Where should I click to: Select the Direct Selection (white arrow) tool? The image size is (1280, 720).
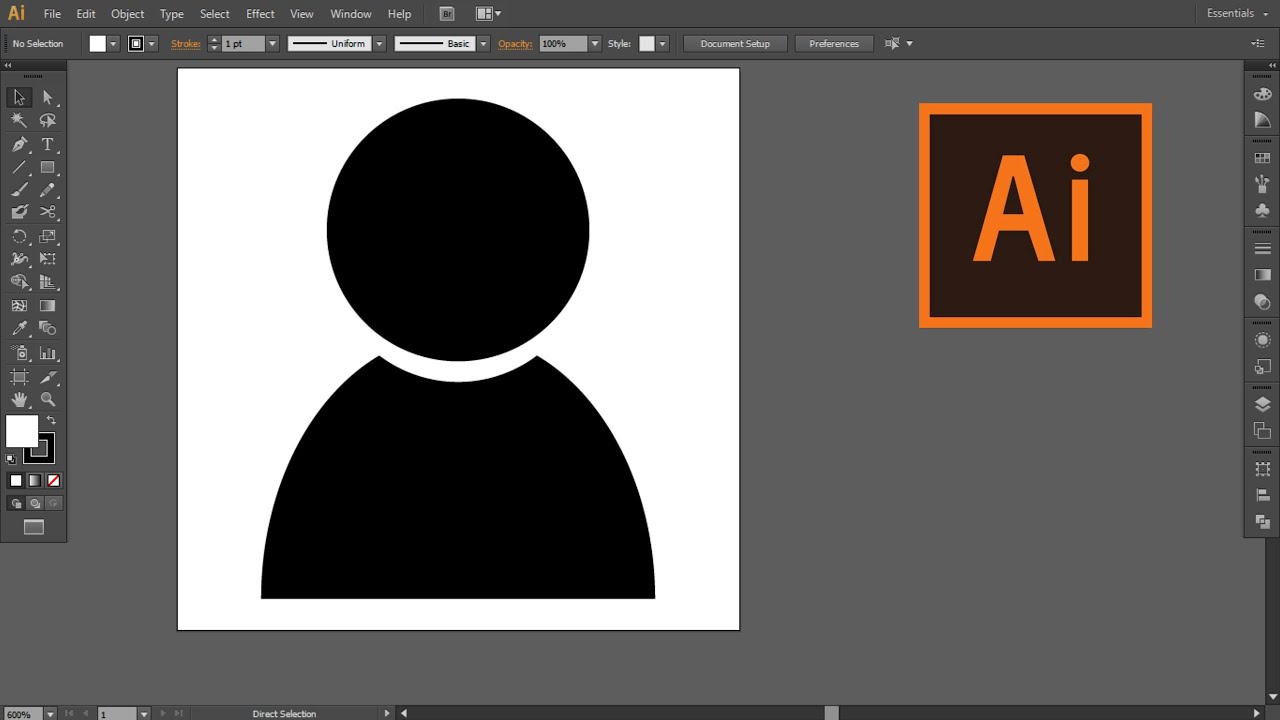coord(47,97)
